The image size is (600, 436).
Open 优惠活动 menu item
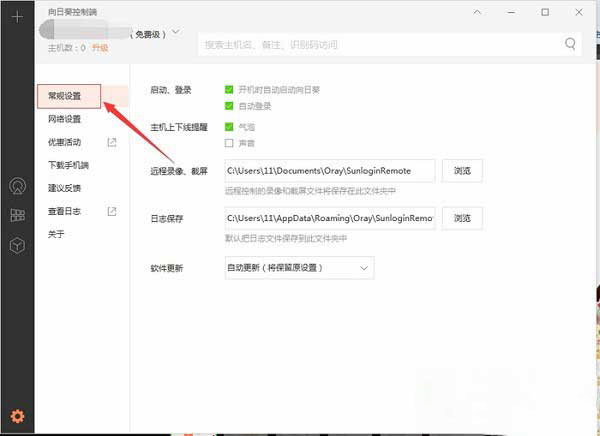click(64, 142)
